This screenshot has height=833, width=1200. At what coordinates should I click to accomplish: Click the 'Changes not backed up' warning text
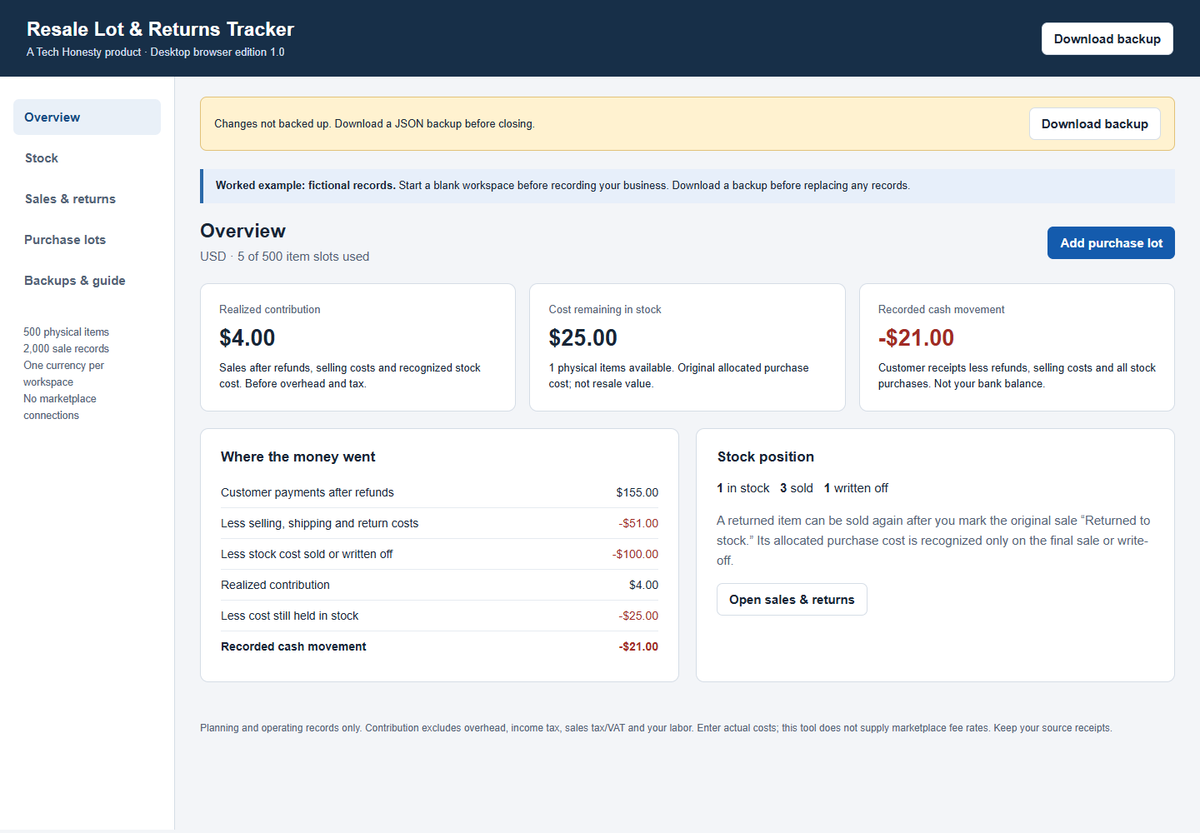(374, 124)
